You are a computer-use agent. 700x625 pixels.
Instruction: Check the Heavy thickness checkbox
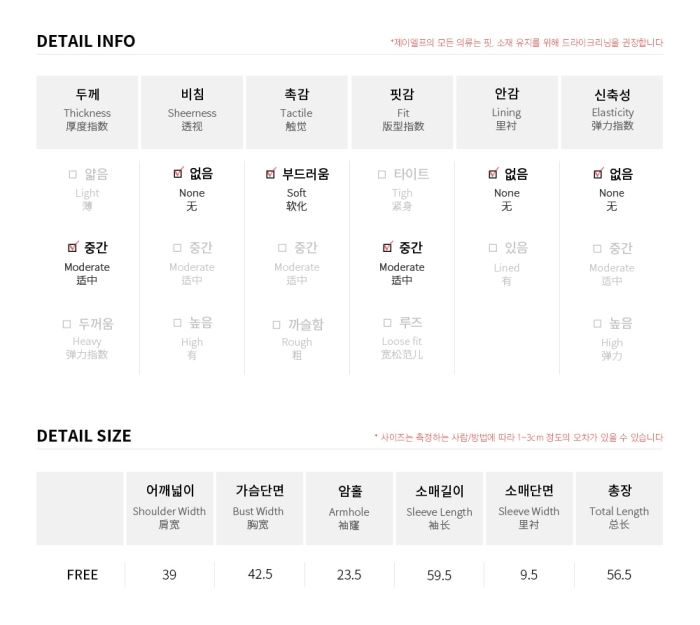click(67, 324)
